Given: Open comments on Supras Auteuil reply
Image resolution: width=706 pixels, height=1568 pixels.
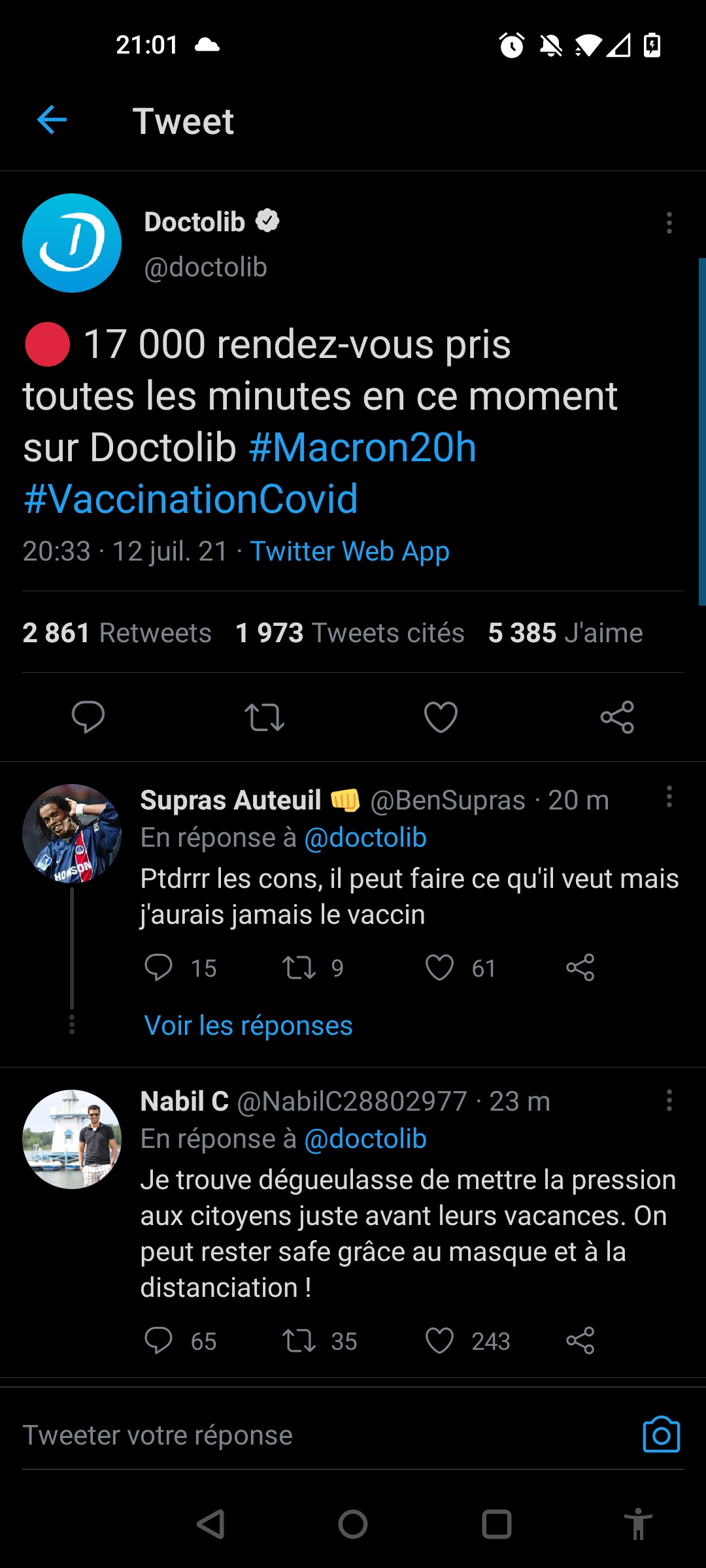Looking at the screenshot, I should pos(158,968).
